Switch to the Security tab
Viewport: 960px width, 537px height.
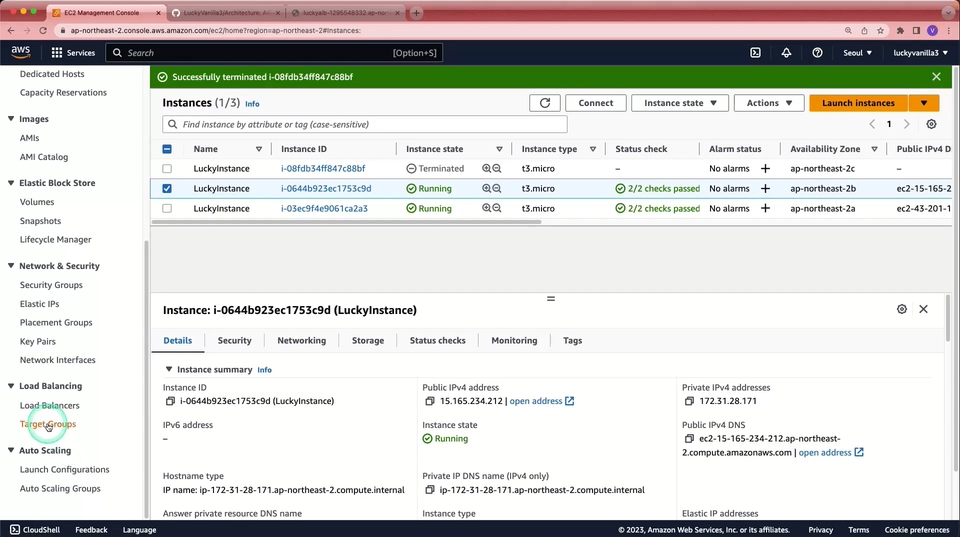coord(234,340)
